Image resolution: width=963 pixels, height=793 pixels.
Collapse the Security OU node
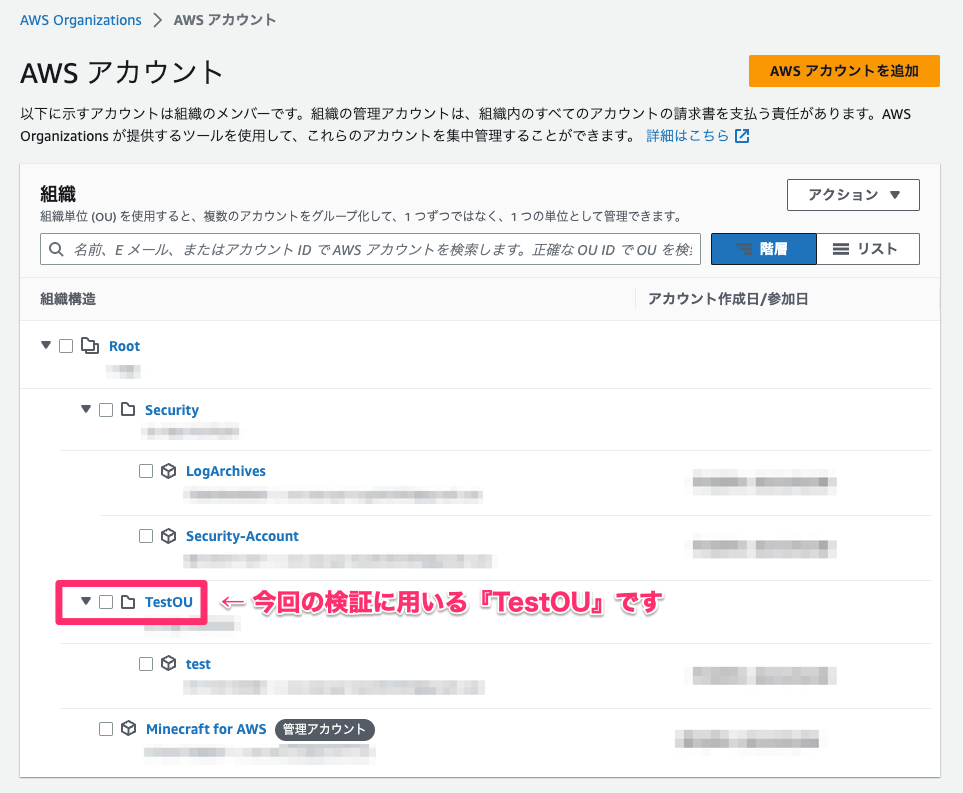point(86,409)
